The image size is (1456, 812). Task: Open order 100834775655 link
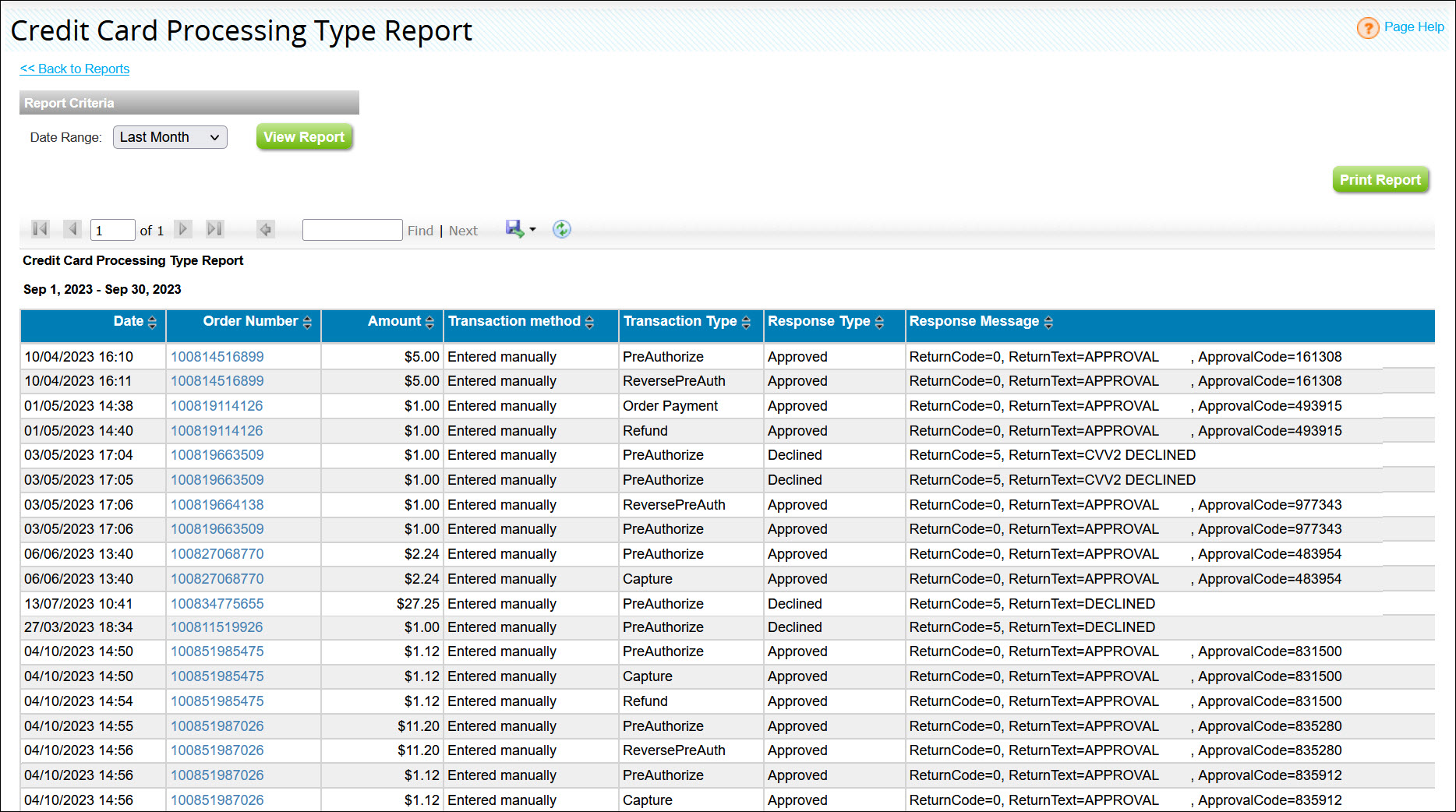(x=217, y=604)
